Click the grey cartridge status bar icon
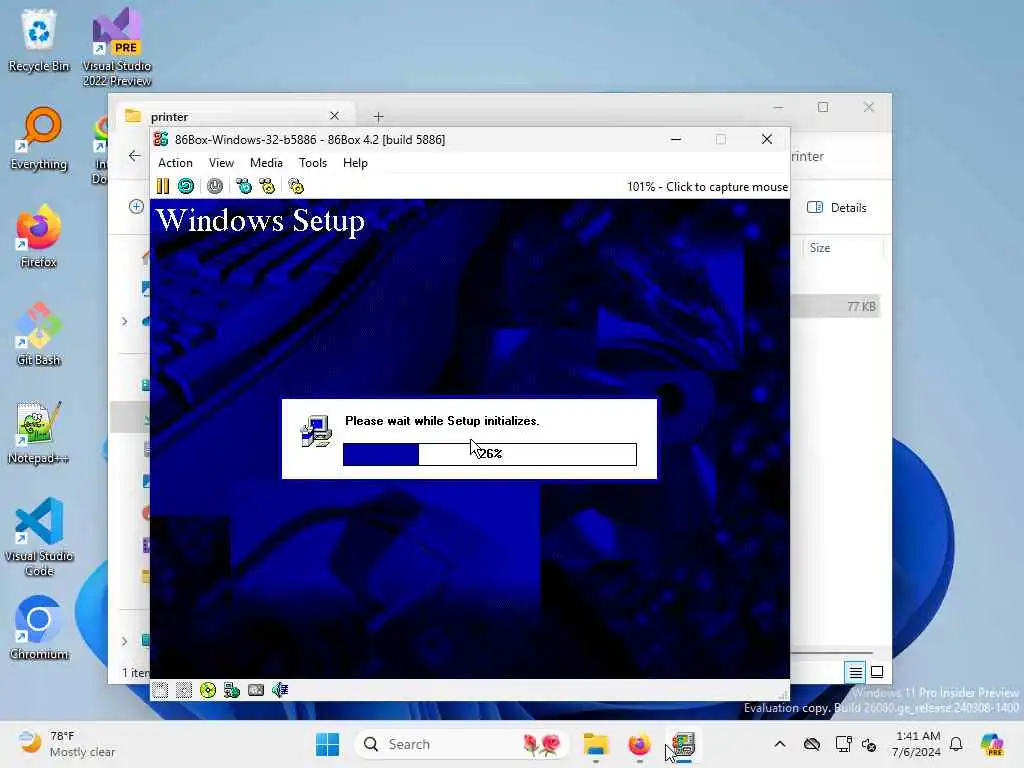This screenshot has height=768, width=1024. (x=256, y=690)
